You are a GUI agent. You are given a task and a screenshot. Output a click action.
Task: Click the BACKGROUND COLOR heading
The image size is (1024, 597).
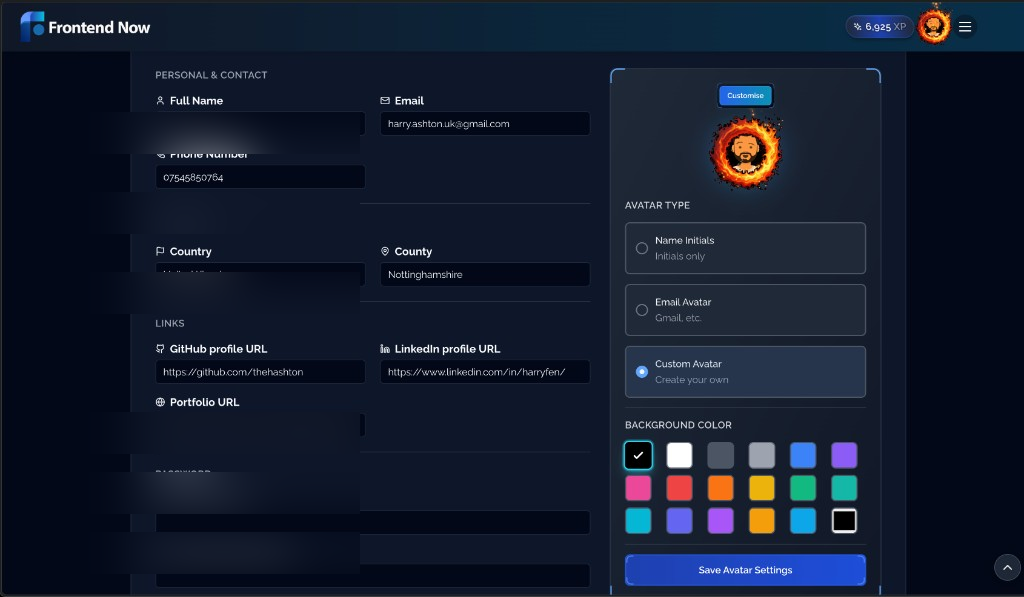pyautogui.click(x=678, y=425)
